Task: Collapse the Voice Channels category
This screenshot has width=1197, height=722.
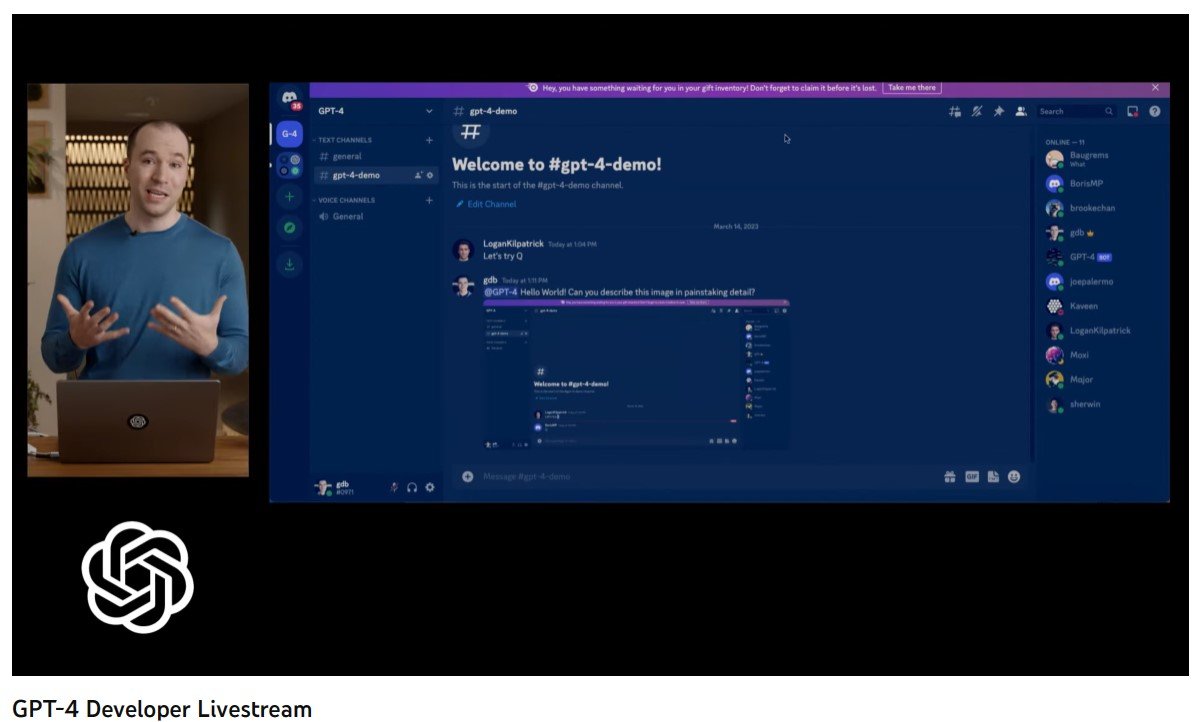Action: pyautogui.click(x=346, y=200)
